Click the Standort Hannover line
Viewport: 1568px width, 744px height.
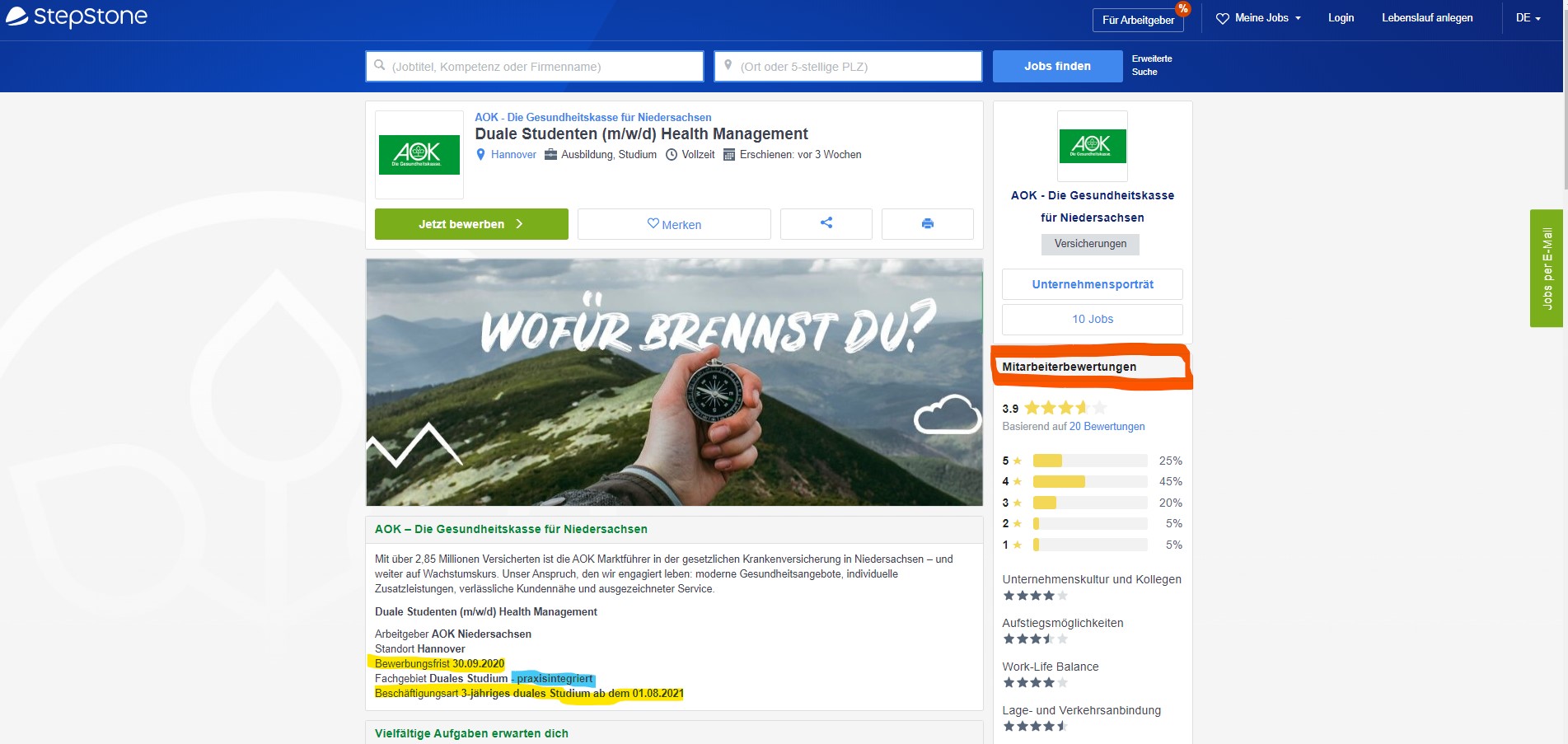[420, 648]
